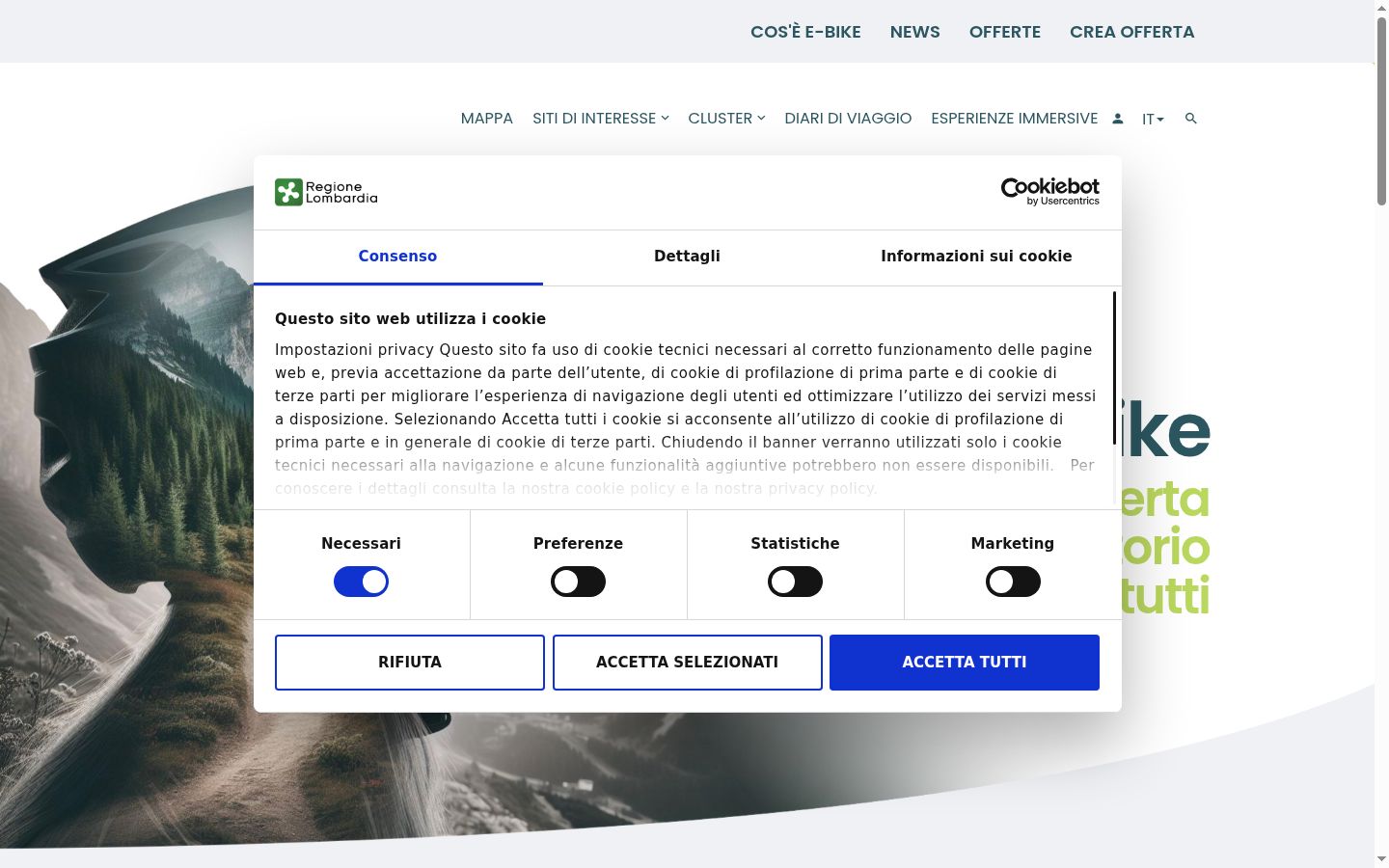Open Esperienze Immersive page
Viewport: 1389px width, 868px height.
click(1014, 119)
